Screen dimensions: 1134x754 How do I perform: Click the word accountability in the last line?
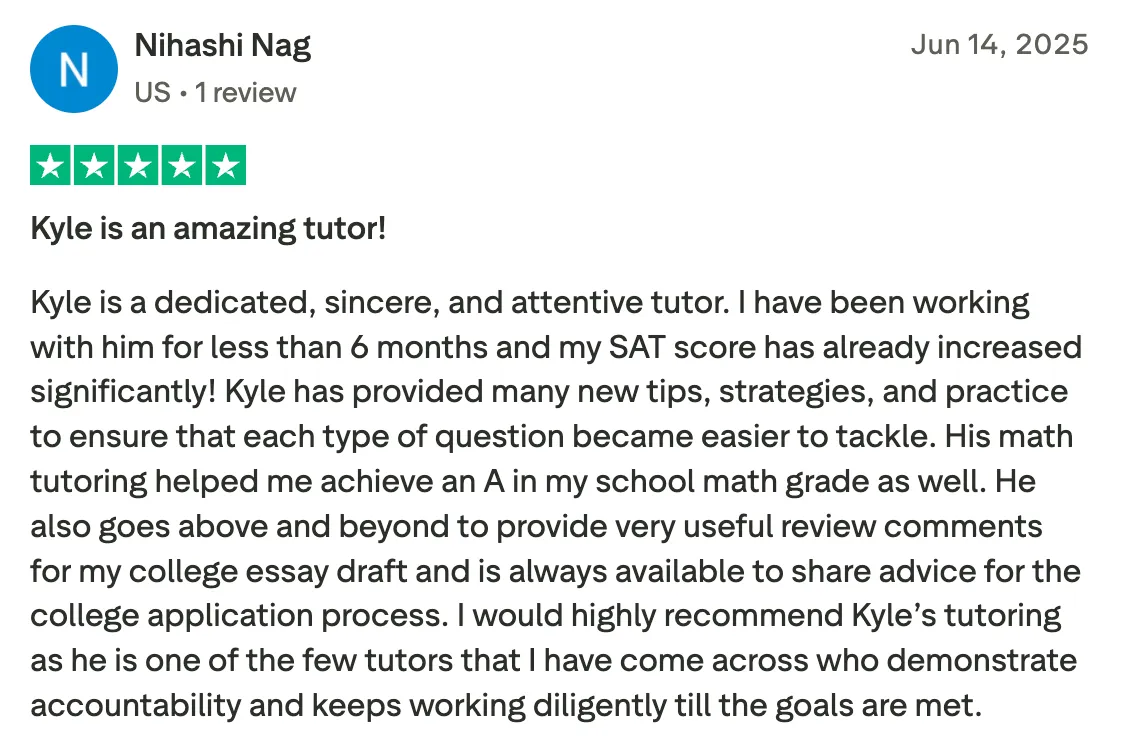135,706
